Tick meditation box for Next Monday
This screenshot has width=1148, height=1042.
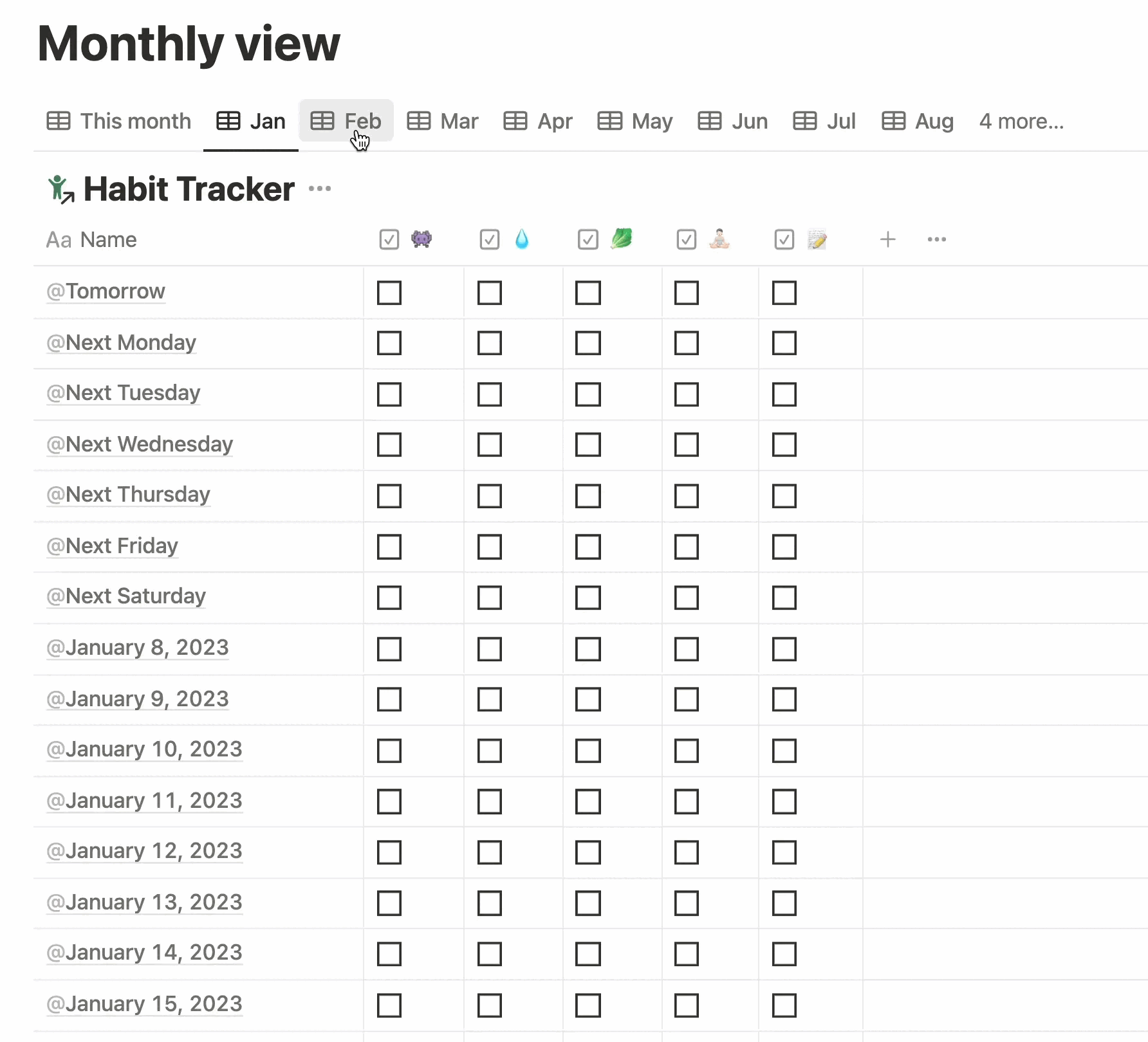pyautogui.click(x=687, y=343)
